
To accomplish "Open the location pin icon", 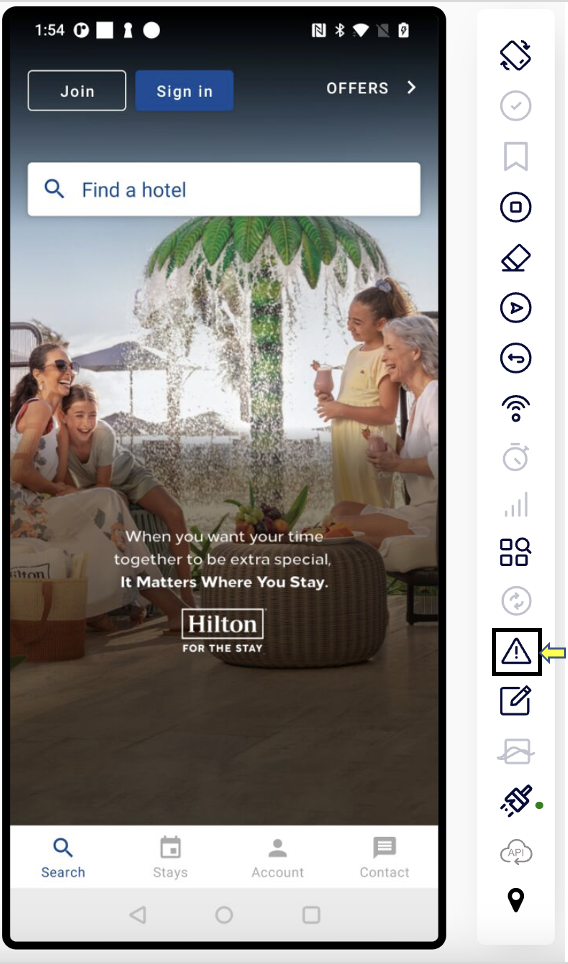I will click(x=516, y=901).
